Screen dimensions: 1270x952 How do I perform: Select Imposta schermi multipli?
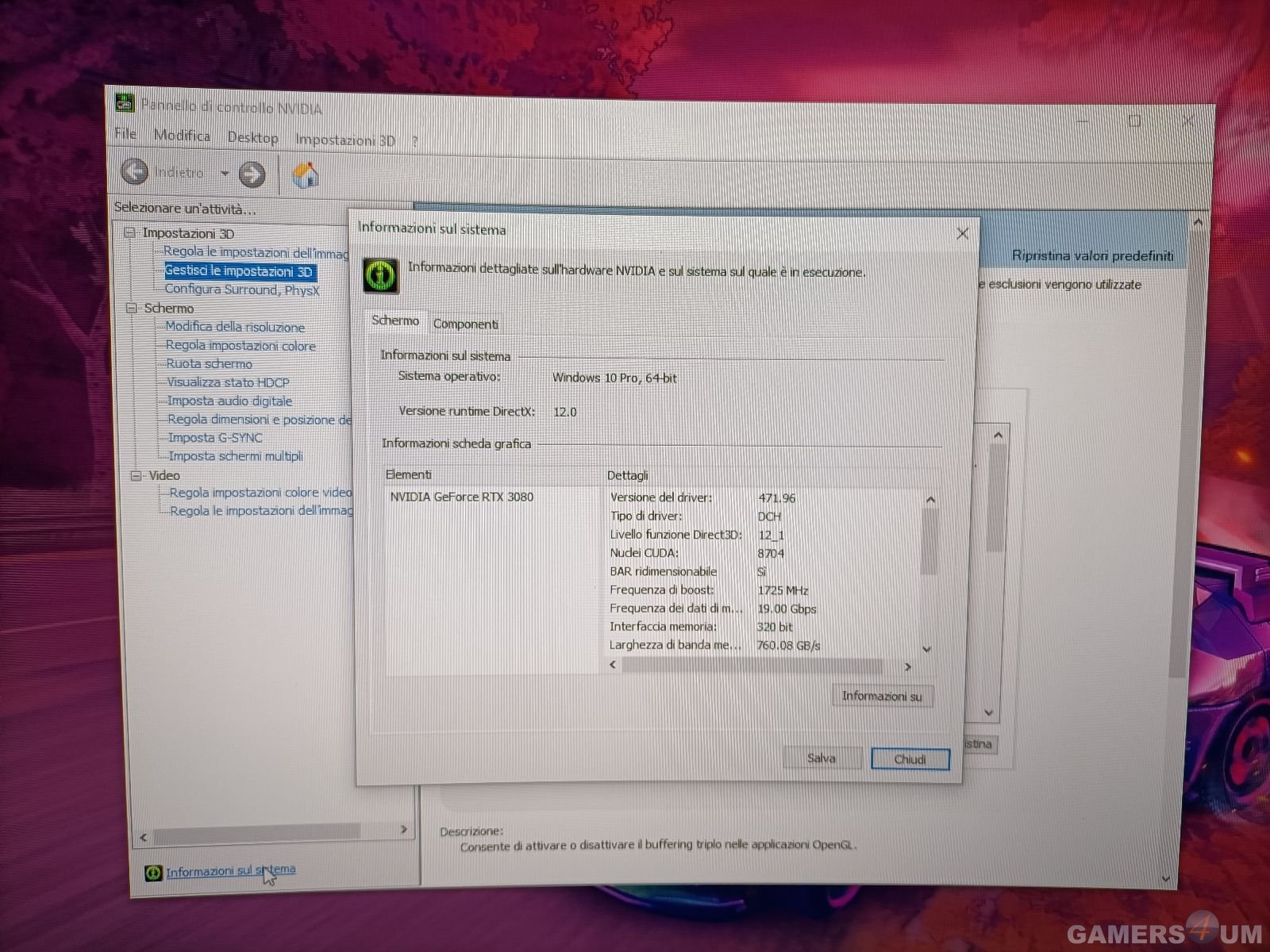236,455
